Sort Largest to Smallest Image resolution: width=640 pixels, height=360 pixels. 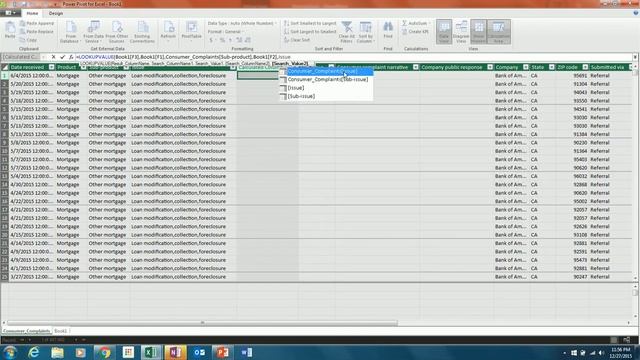310,31
